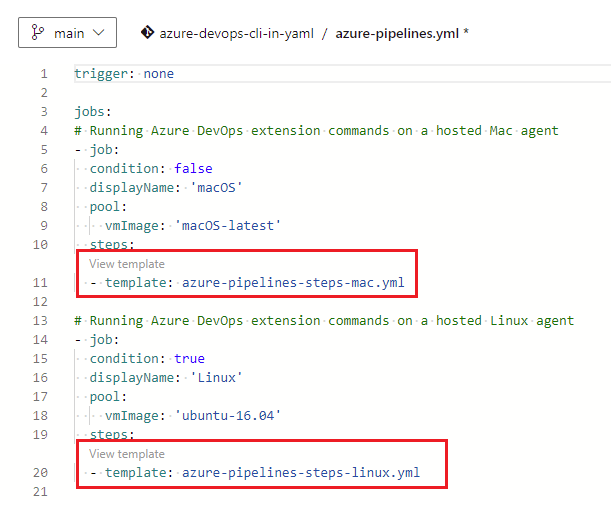611x509 pixels.
Task: Place cursor on azure-pipelines-steps-mac.yml template path
Action: click(x=293, y=282)
